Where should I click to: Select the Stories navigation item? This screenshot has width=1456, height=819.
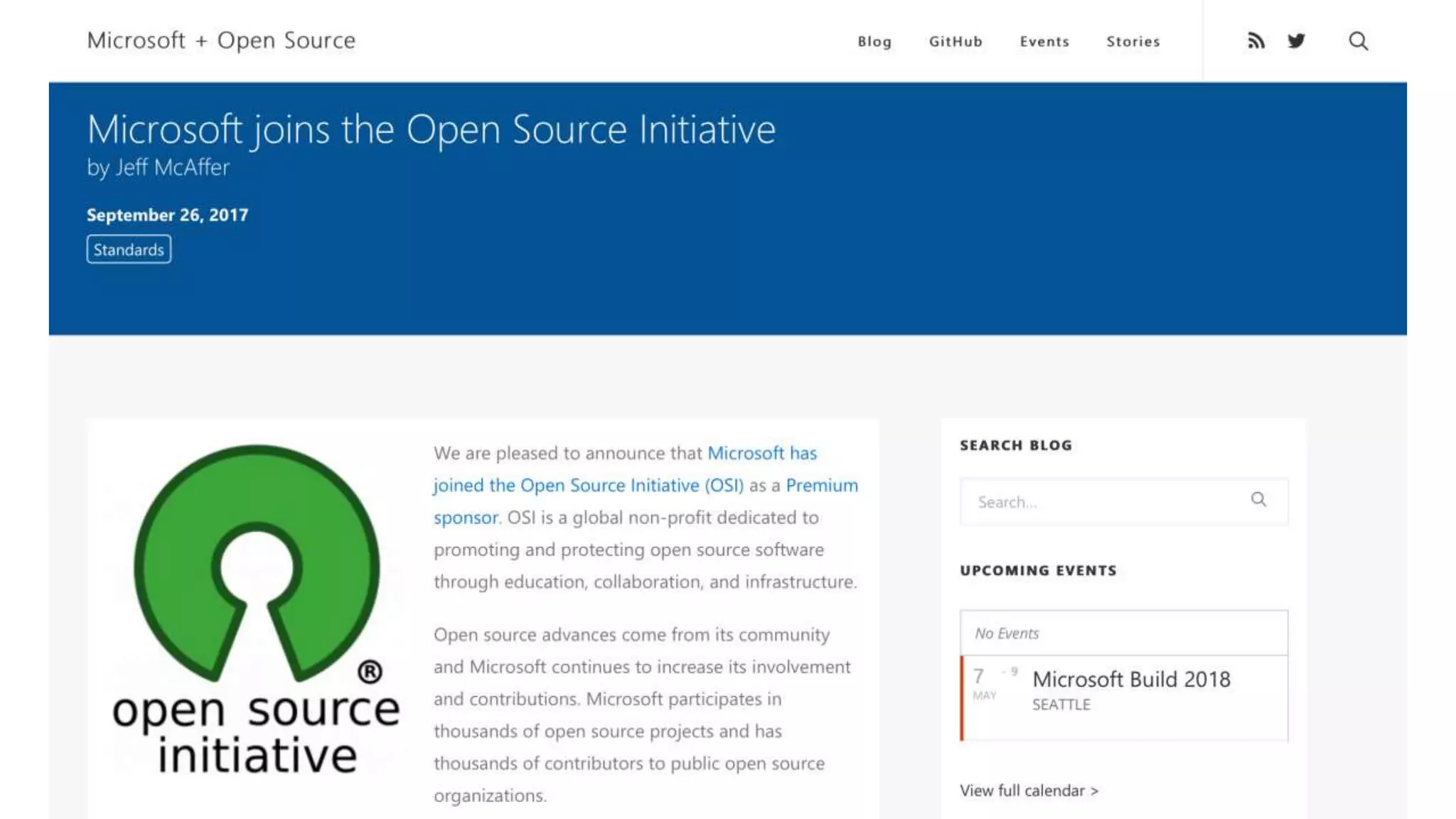(1133, 41)
